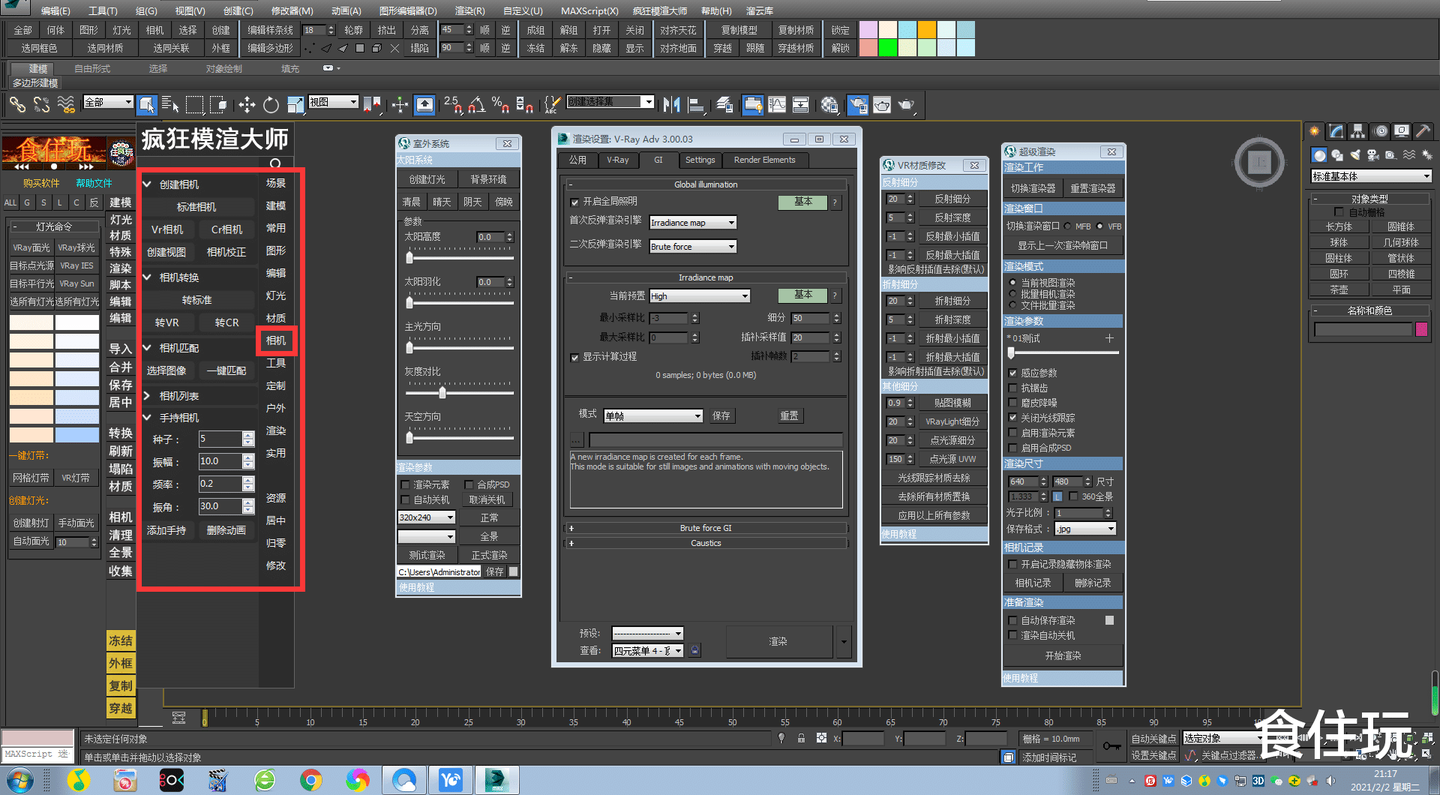Open the Select by Name tool

170,104
